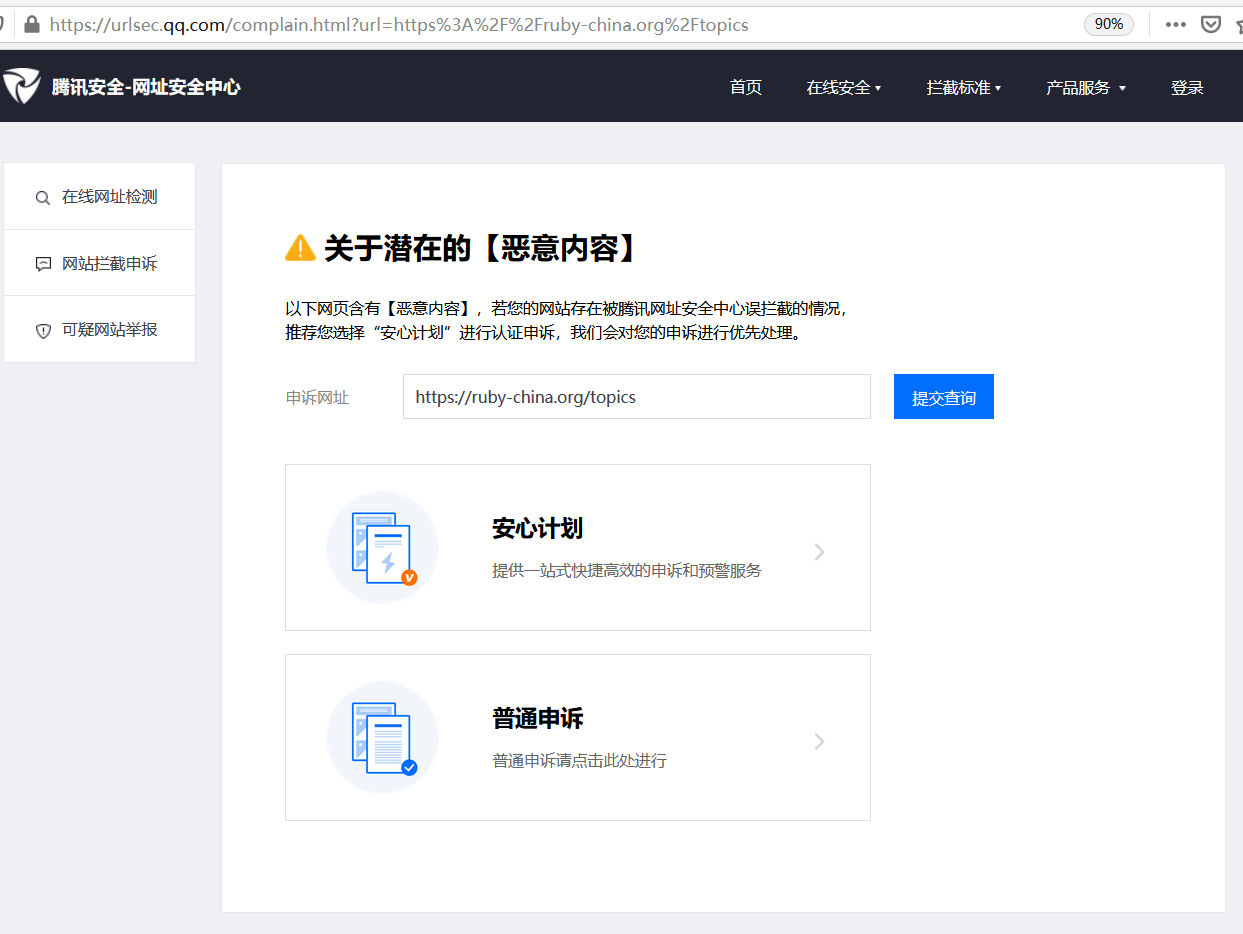
Task: Click the text 普通申诉请点击此处进行
Action: [x=579, y=761]
